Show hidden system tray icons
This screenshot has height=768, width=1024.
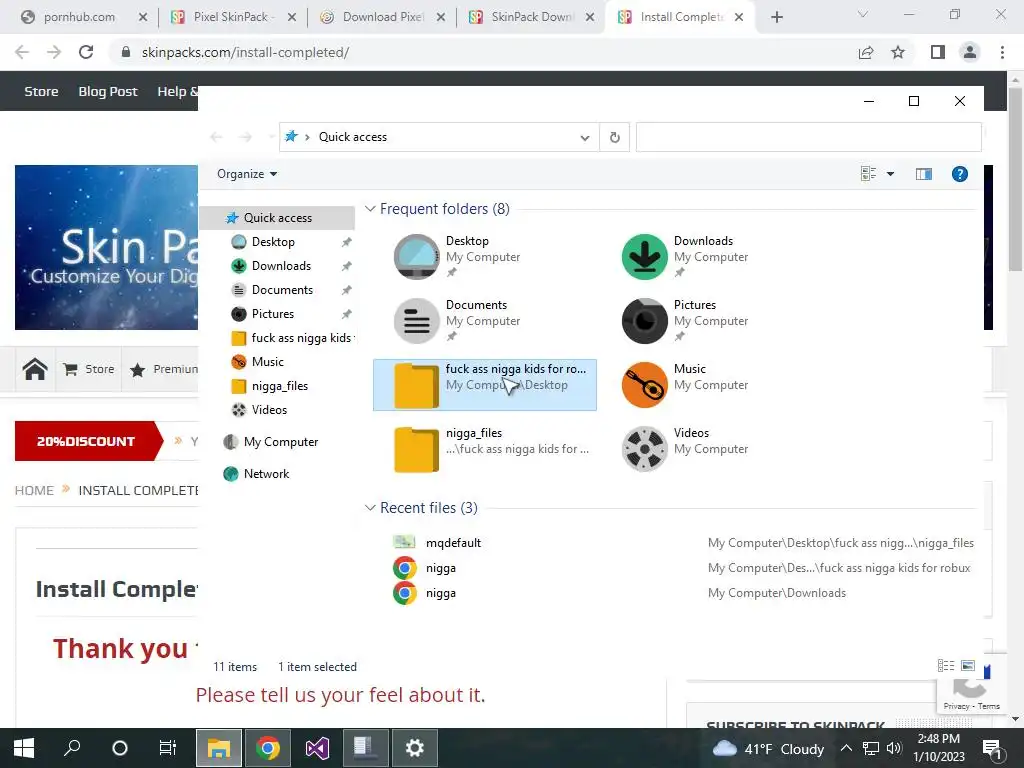tap(846, 748)
